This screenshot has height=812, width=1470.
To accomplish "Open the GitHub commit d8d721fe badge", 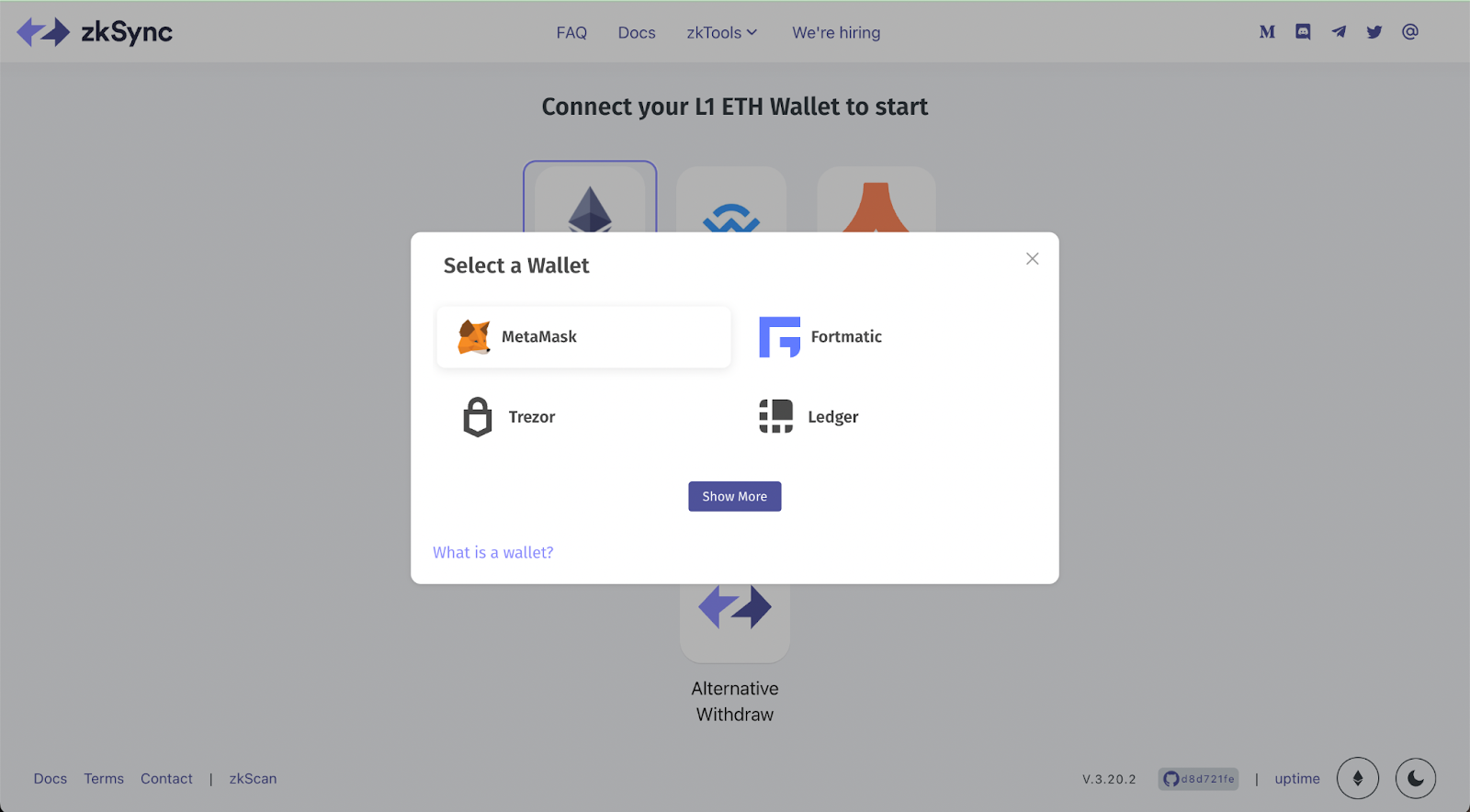I will (x=1199, y=779).
